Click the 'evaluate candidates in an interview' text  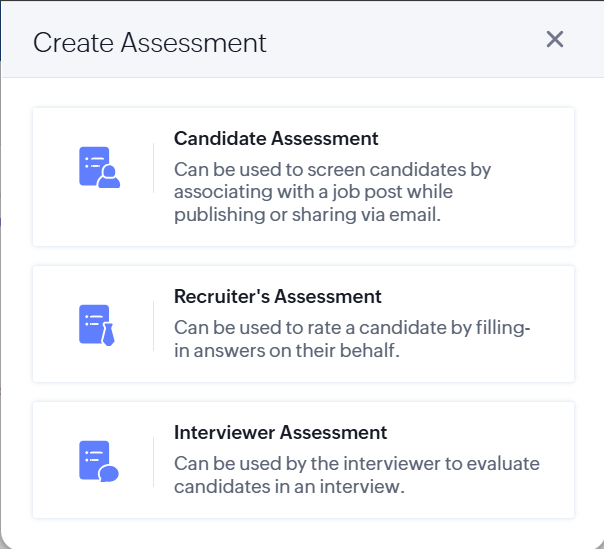pos(356,463)
